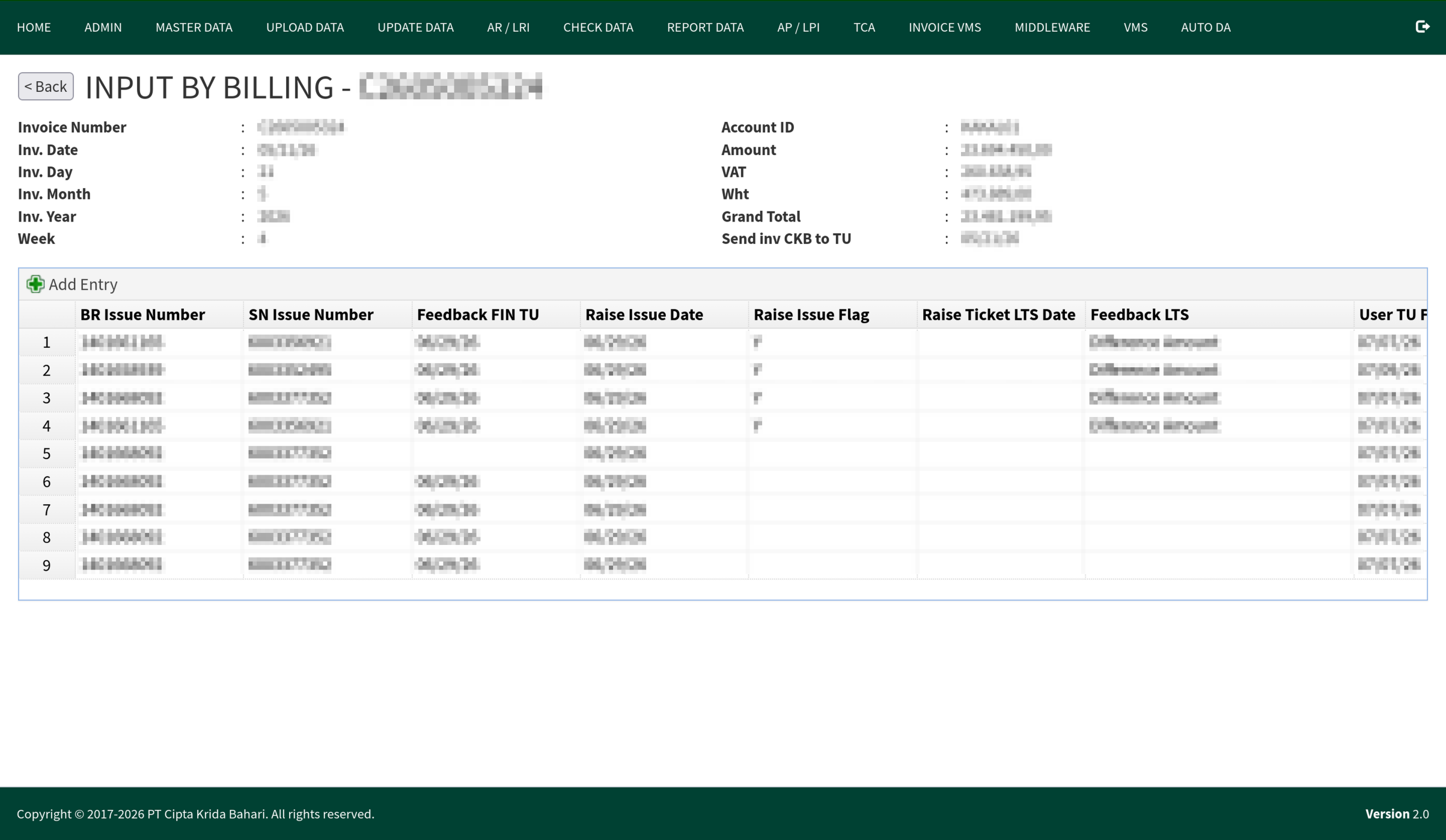Open the ADMIN menu

tap(103, 28)
